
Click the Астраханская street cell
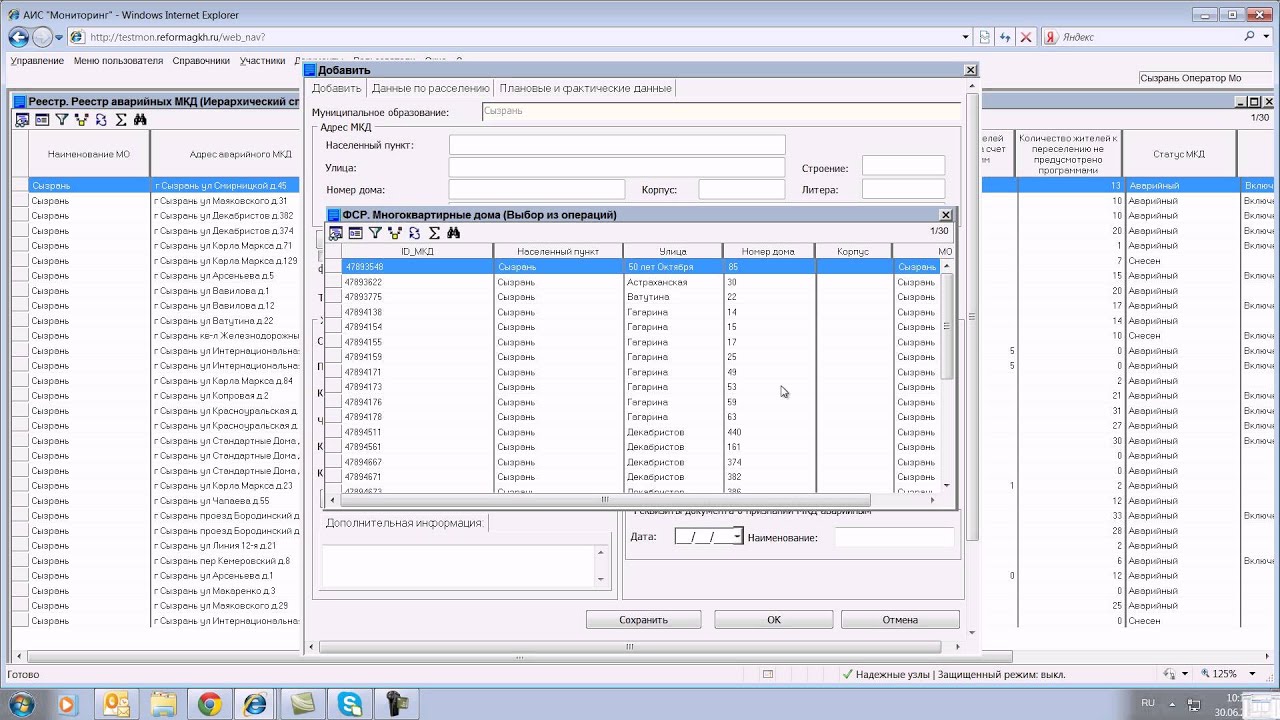pyautogui.click(x=673, y=282)
